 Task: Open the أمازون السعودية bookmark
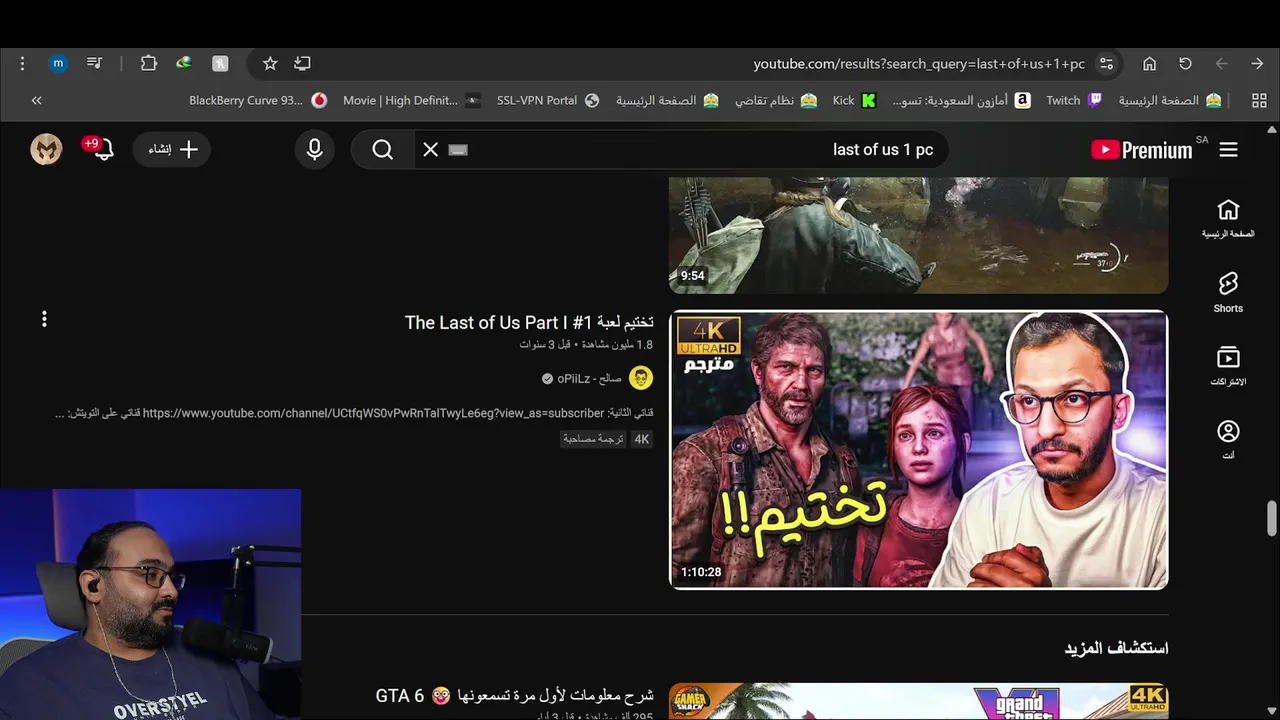(x=961, y=101)
